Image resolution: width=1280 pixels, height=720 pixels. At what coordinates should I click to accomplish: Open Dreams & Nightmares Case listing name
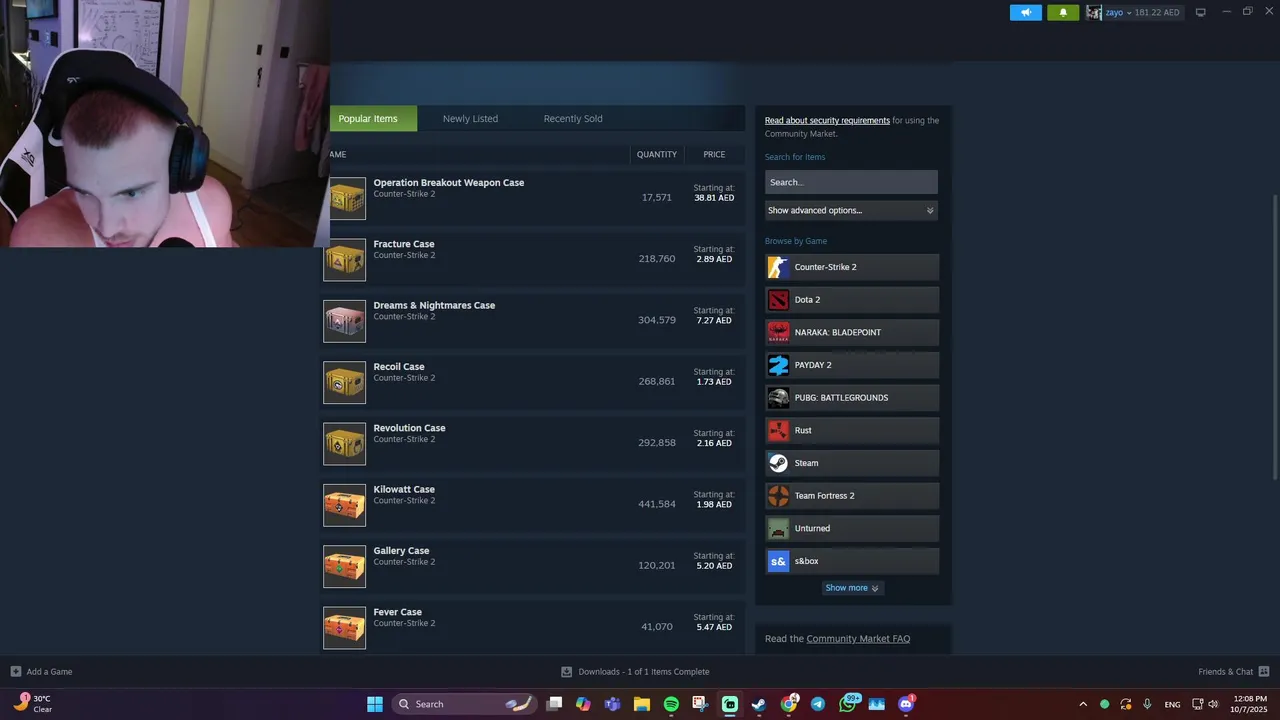[x=434, y=305]
